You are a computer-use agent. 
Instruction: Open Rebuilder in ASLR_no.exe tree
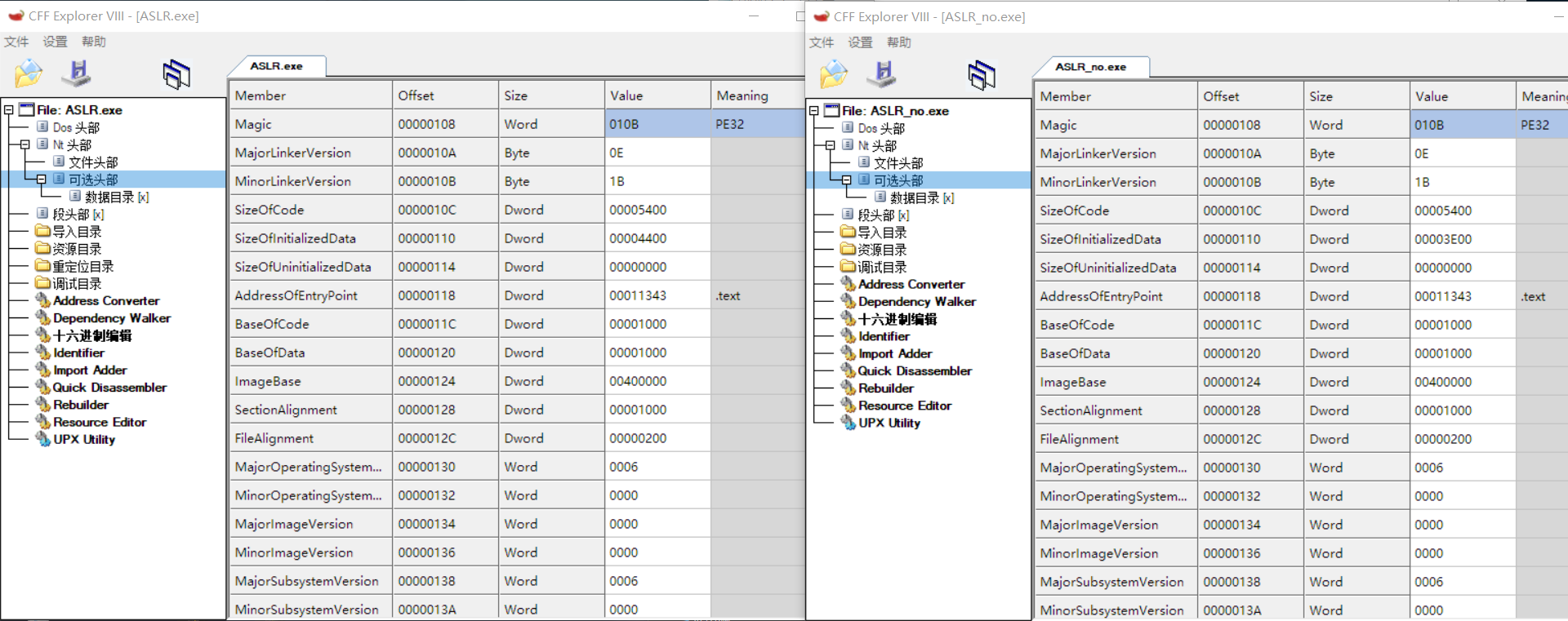(886, 388)
